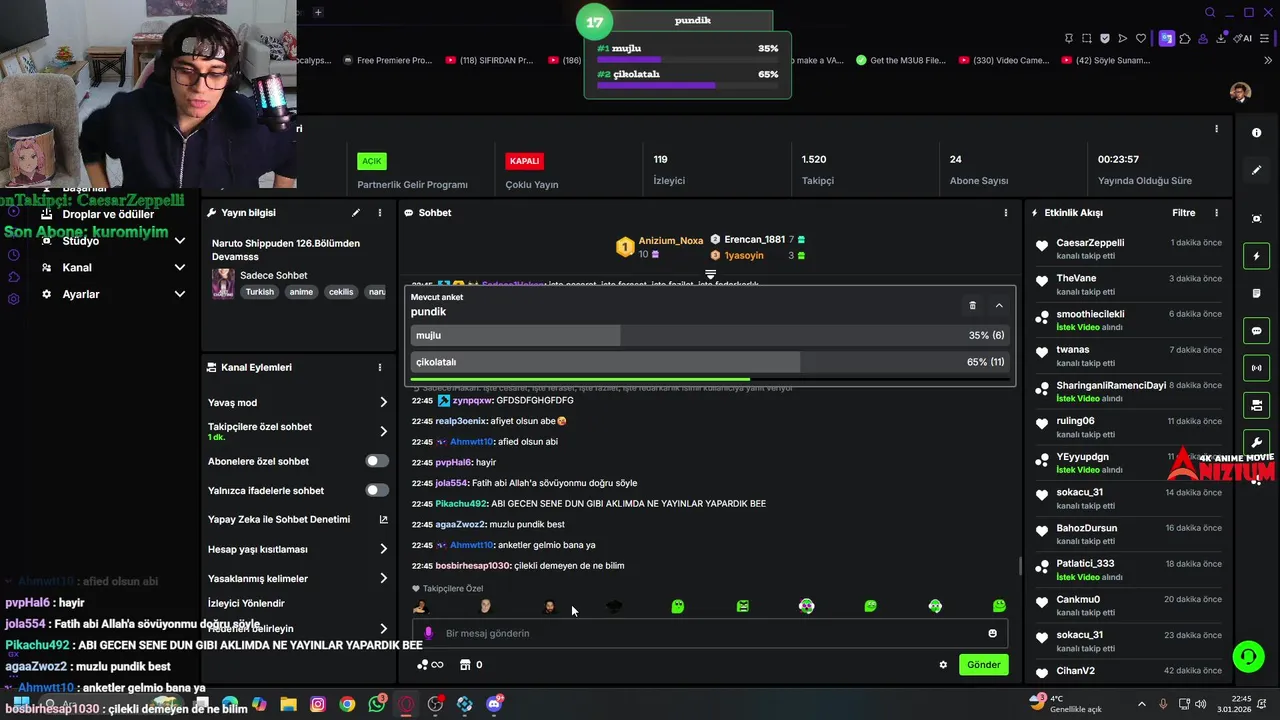Open the emoji picker in chat input
The image size is (1280, 720).
[992, 633]
